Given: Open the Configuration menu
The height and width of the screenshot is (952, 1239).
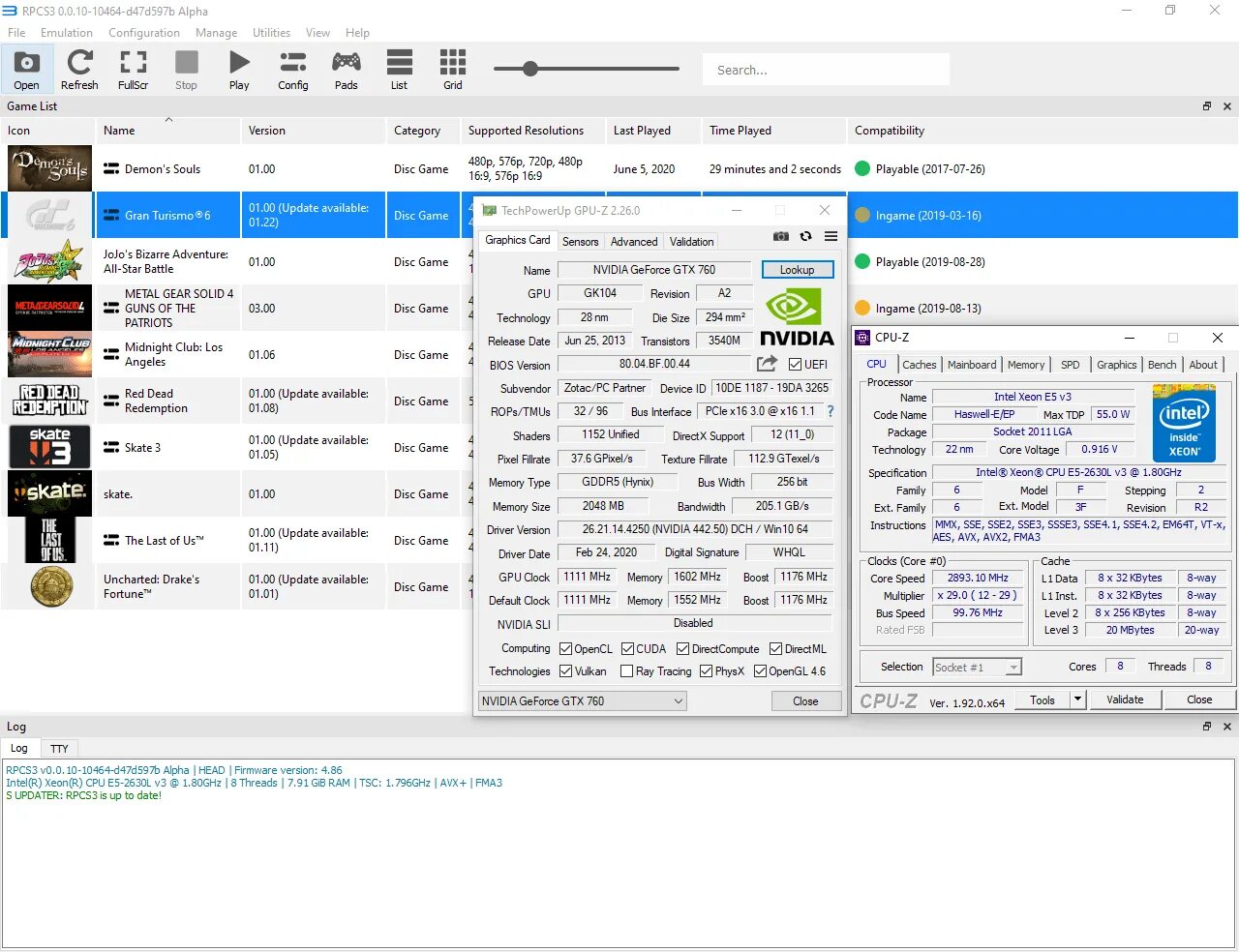Looking at the screenshot, I should tap(144, 33).
